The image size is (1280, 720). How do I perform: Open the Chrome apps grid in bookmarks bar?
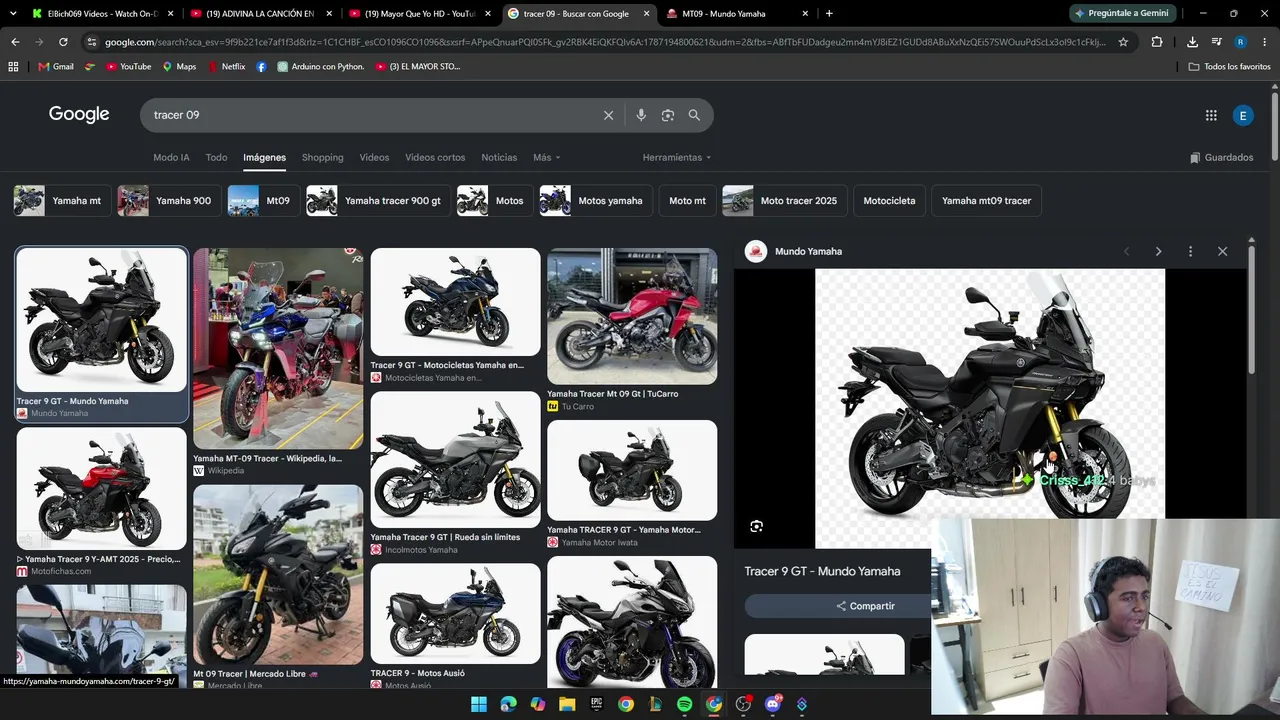[13, 66]
